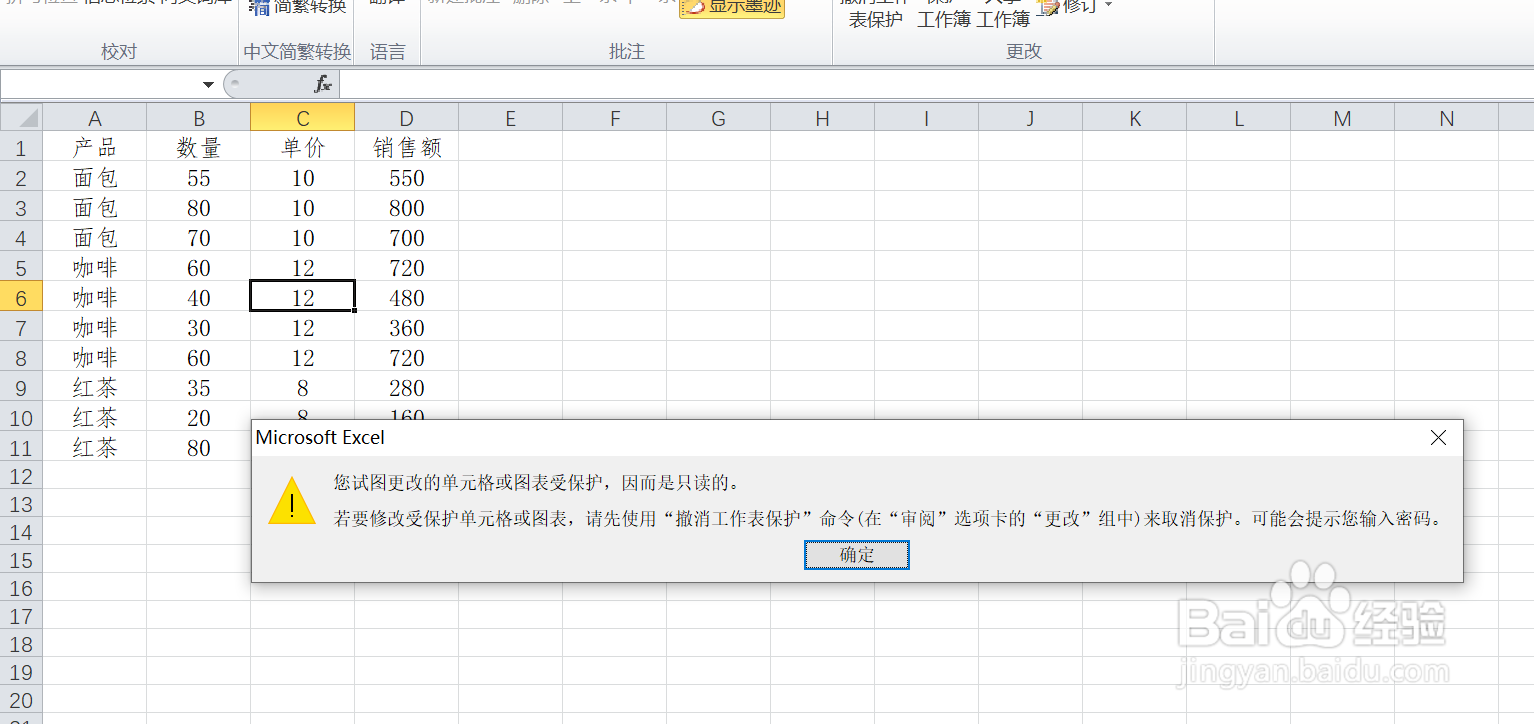Dismiss the protection warning dialog via X
The image size is (1534, 724).
pos(1437,437)
